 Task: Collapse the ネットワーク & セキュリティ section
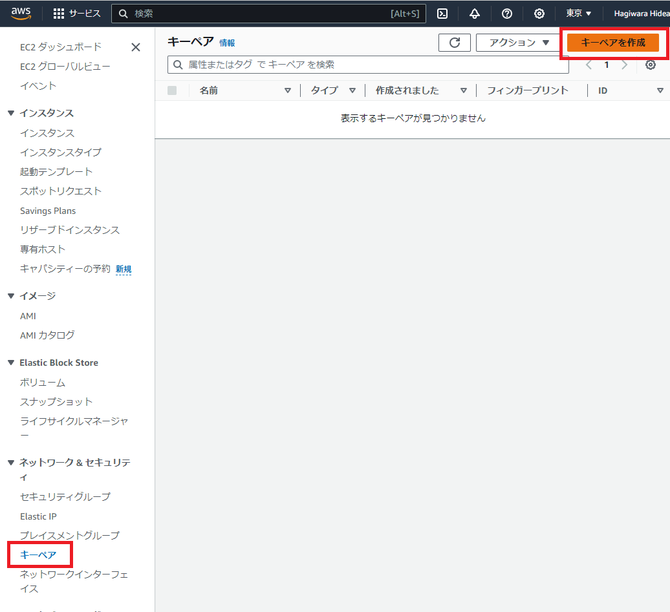pos(11,462)
